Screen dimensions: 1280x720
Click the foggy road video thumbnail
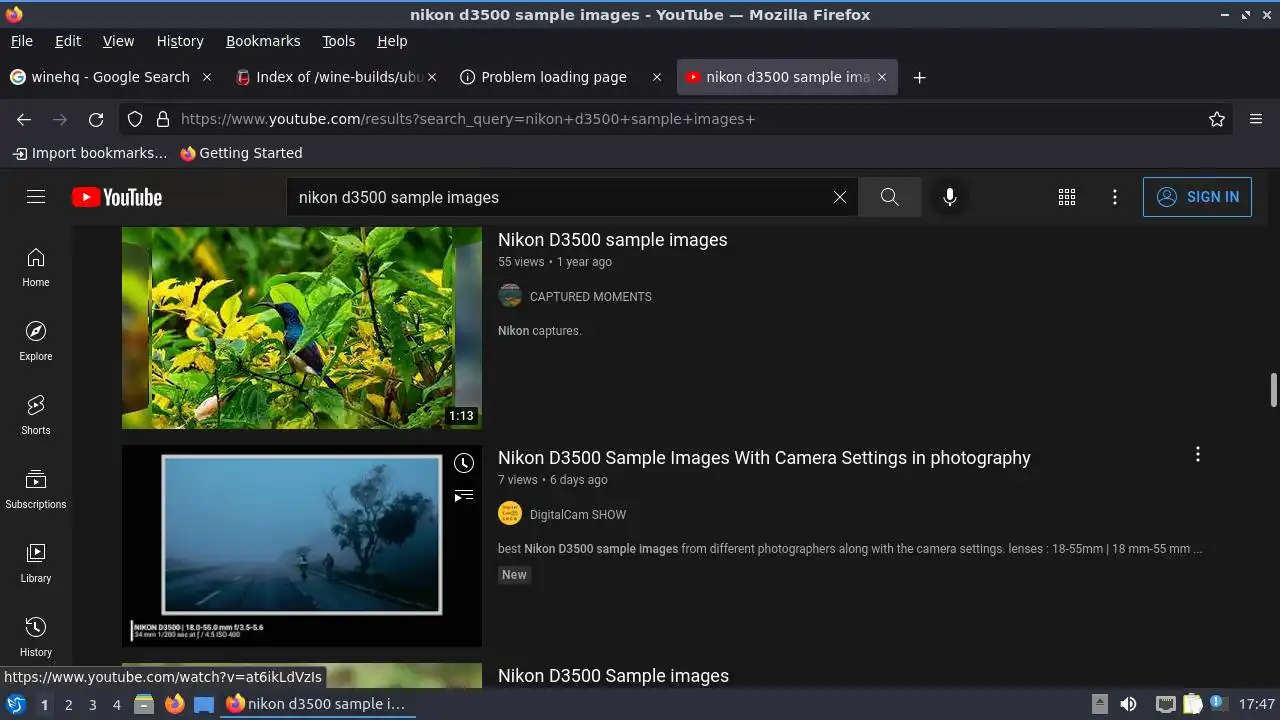coord(302,546)
